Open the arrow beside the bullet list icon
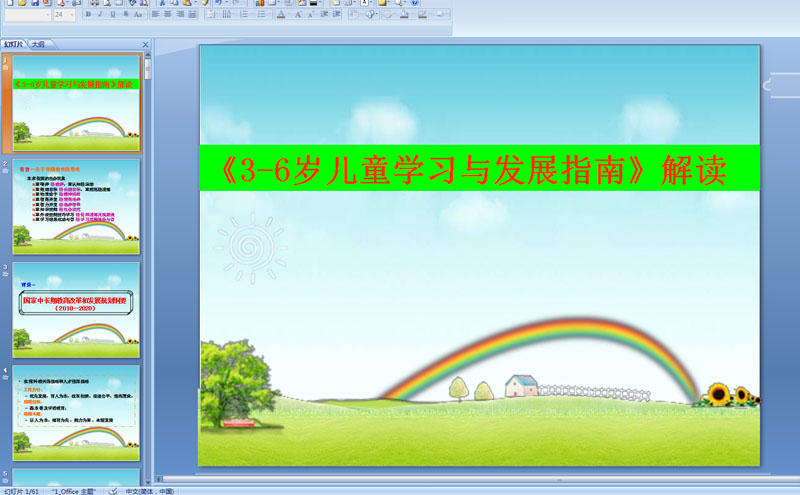This screenshot has height=495, width=800. 269,14
